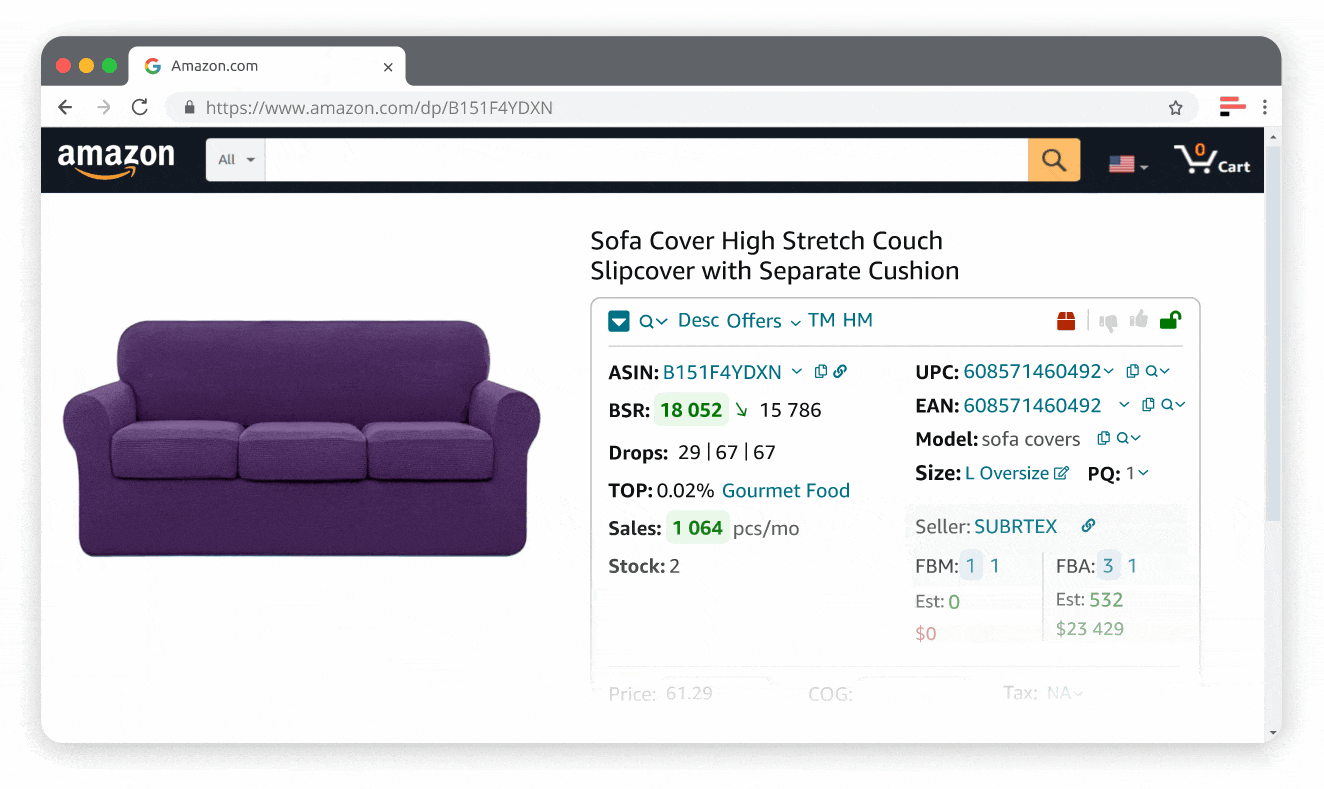Search the Model with its magnifier icon
The height and width of the screenshot is (789, 1324).
coord(1123,437)
